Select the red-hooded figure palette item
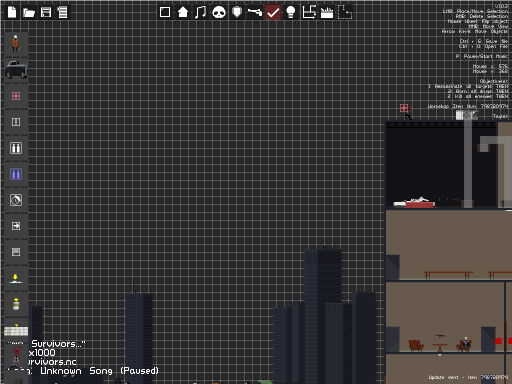This screenshot has height=384, width=512. (x=16, y=357)
